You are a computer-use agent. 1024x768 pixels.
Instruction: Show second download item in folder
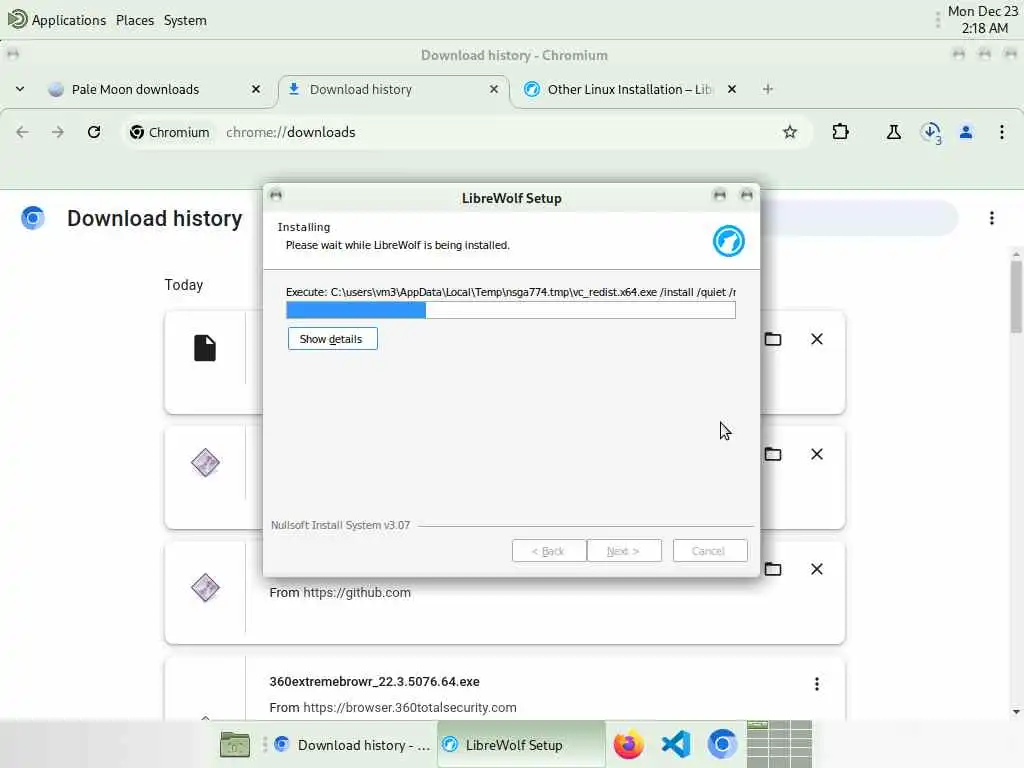pyautogui.click(x=773, y=454)
